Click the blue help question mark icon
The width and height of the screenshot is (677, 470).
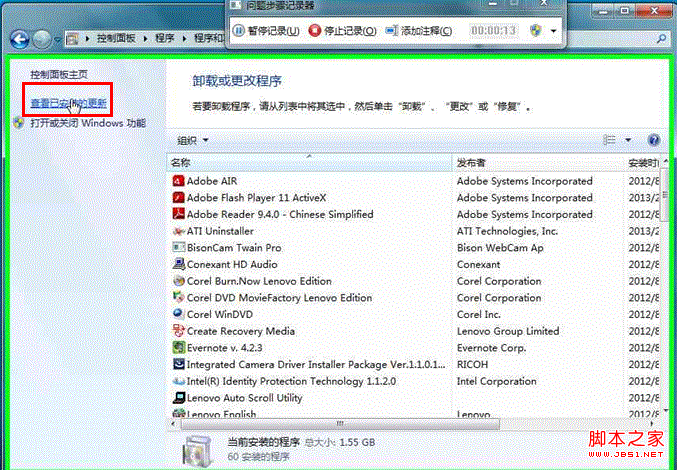[x=654, y=140]
